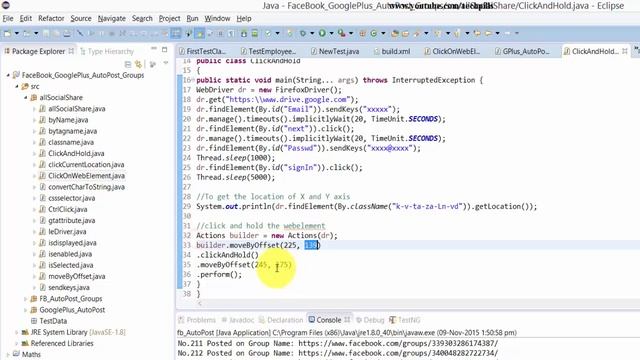Open the Source menu
The height and width of the screenshot is (360, 640).
pyautogui.click(x=81, y=18)
